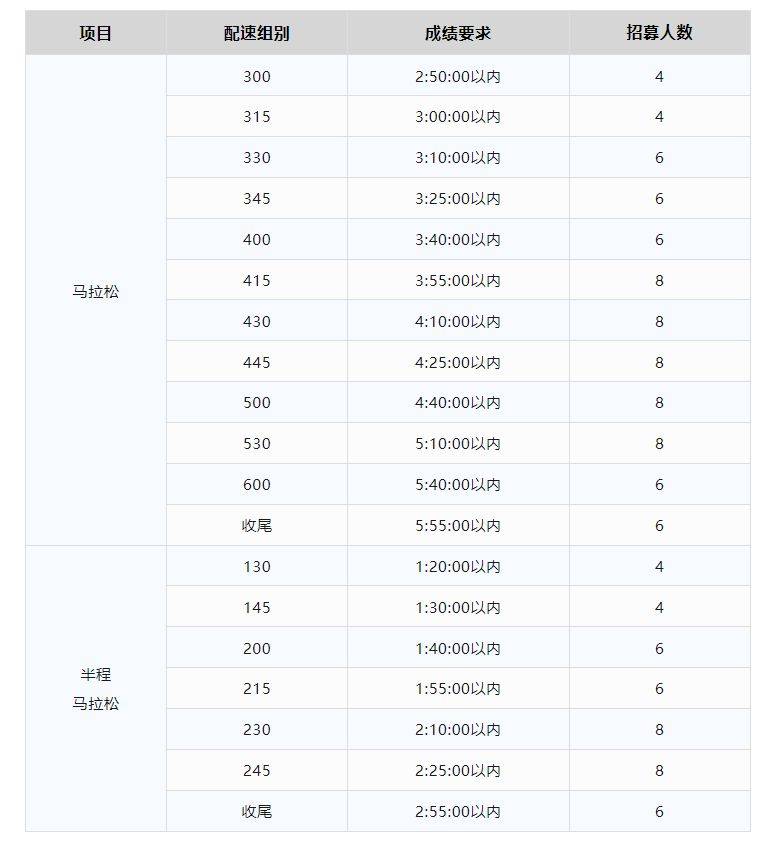The width and height of the screenshot is (771, 847).
Task: Click pace group 215 cell
Action: pyautogui.click(x=256, y=689)
